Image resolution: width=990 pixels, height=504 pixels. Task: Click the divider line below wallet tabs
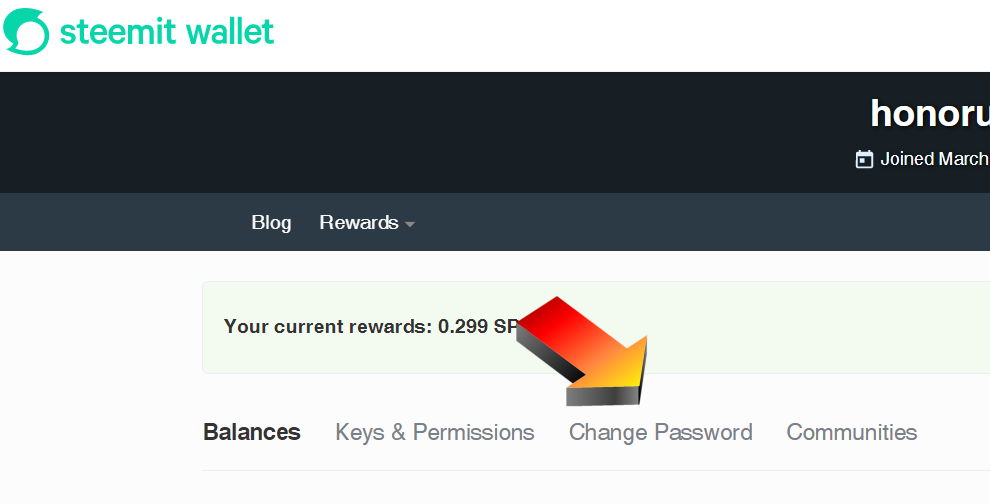(x=596, y=470)
